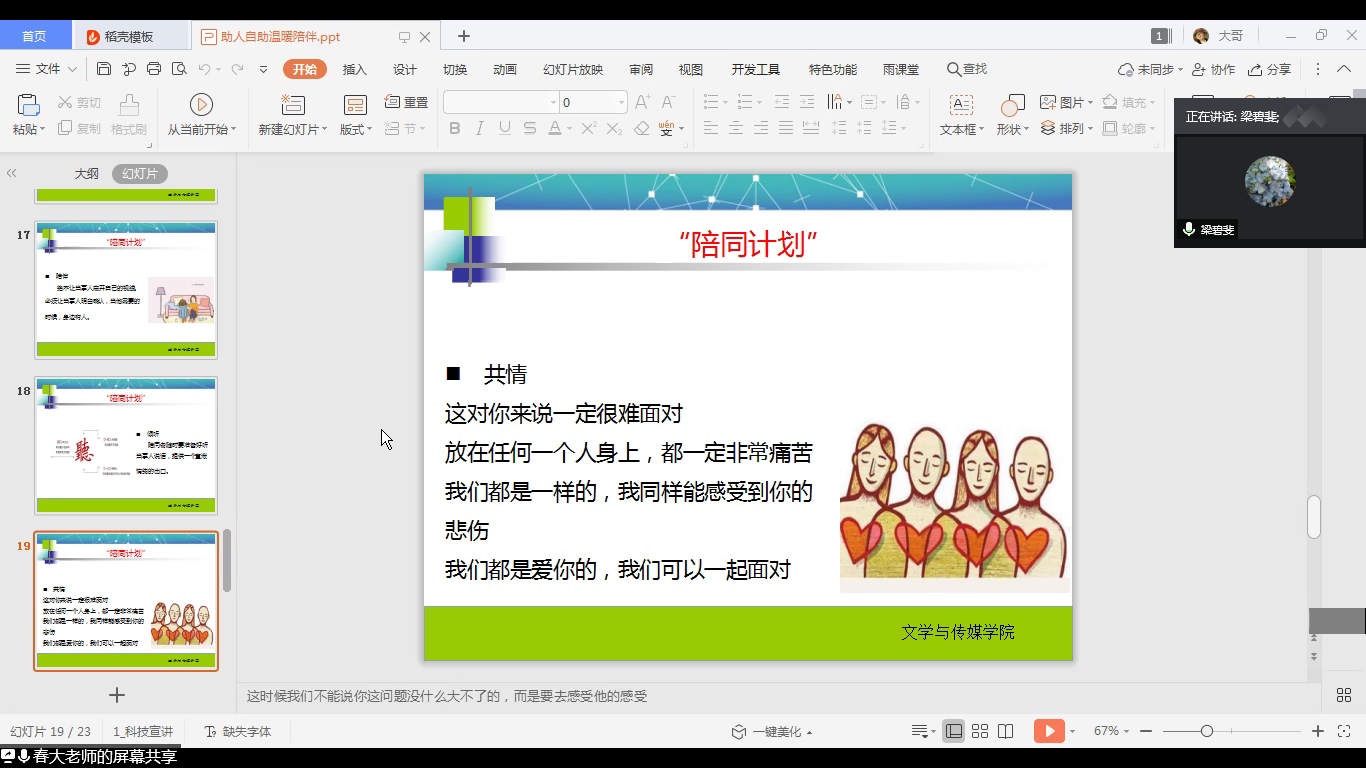Image resolution: width=1366 pixels, height=768 pixels.
Task: Click the 分享 share button
Action: (1270, 69)
